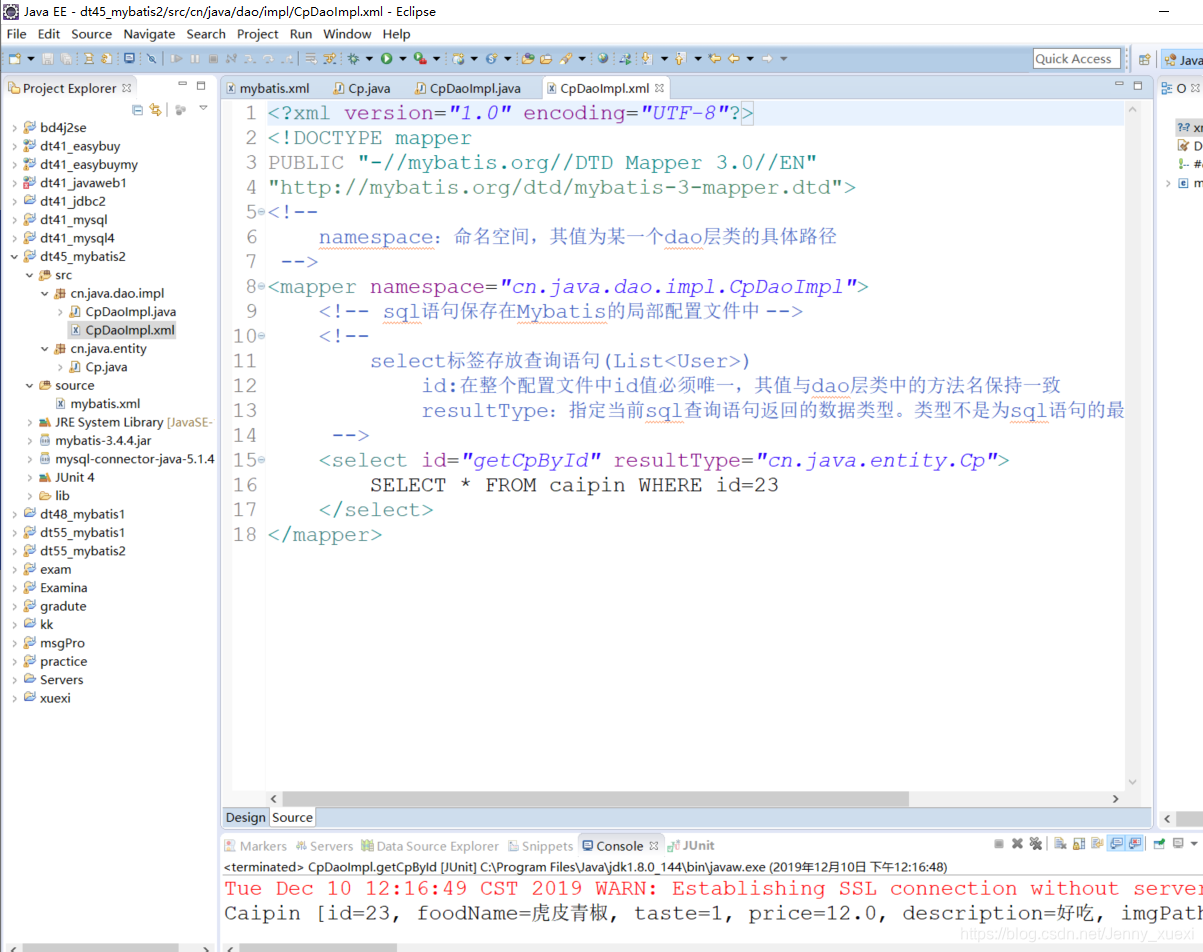Open the Servers view tab
1203x952 pixels.
pos(324,846)
